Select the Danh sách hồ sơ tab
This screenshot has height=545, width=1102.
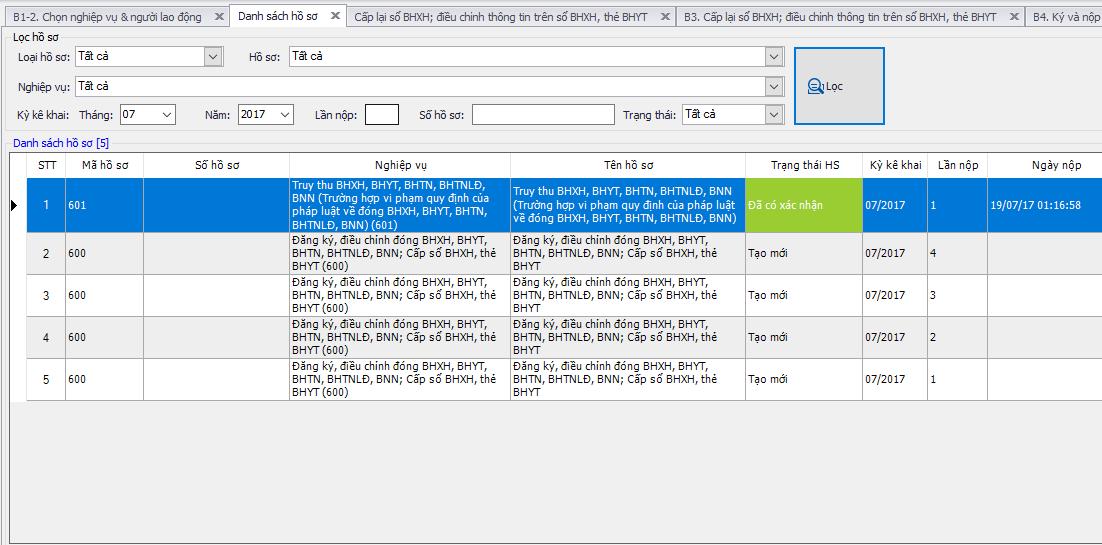tap(280, 15)
